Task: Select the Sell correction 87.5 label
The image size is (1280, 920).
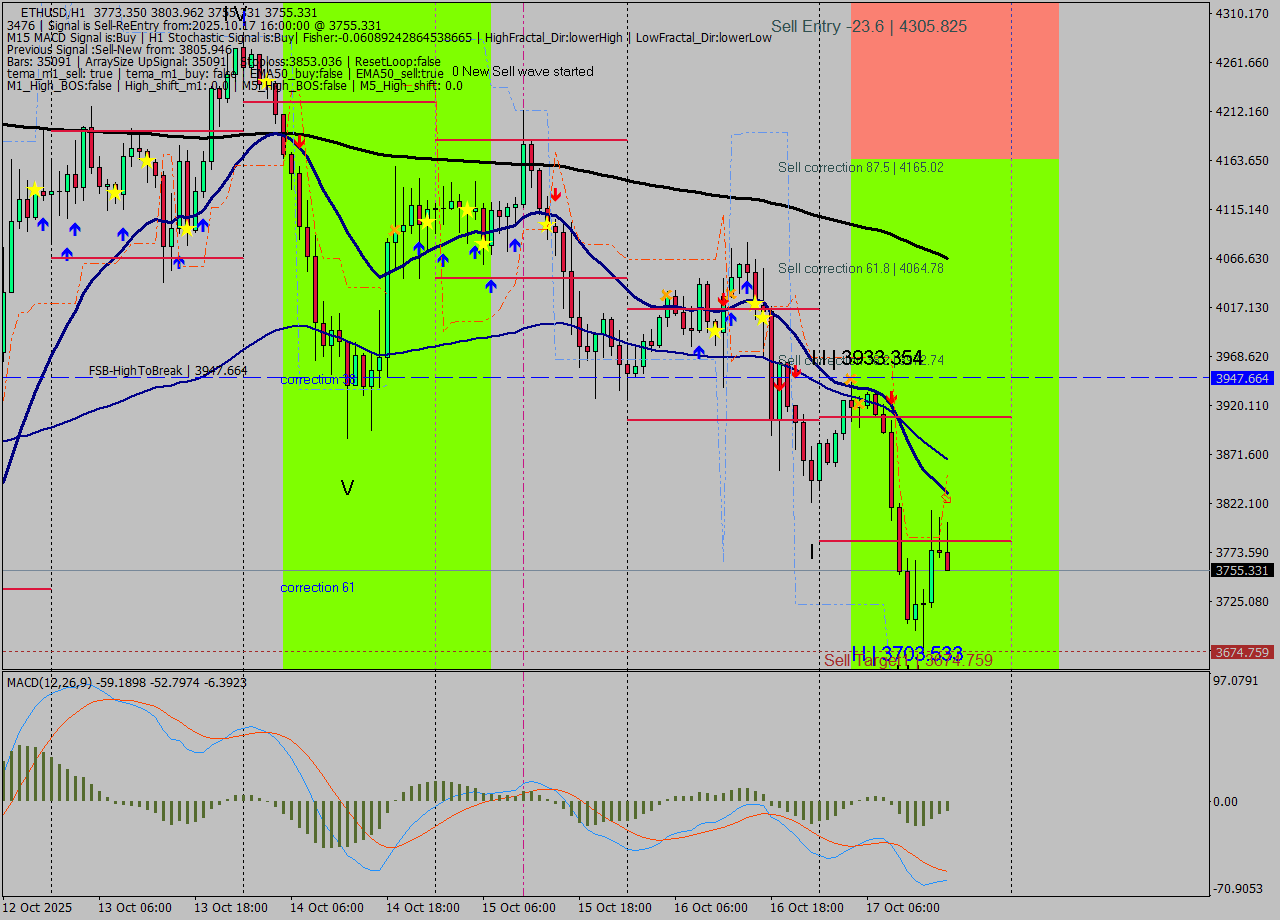Action: [860, 167]
